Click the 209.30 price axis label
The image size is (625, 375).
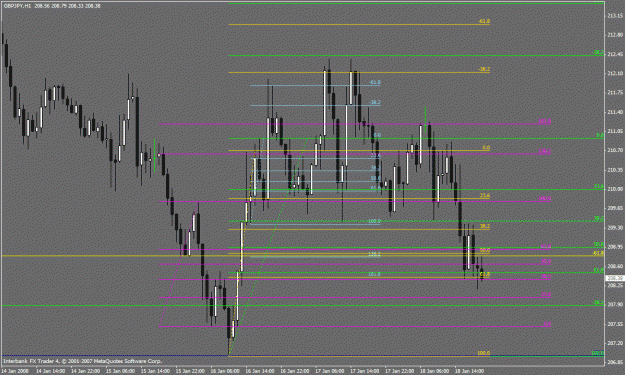click(x=615, y=228)
